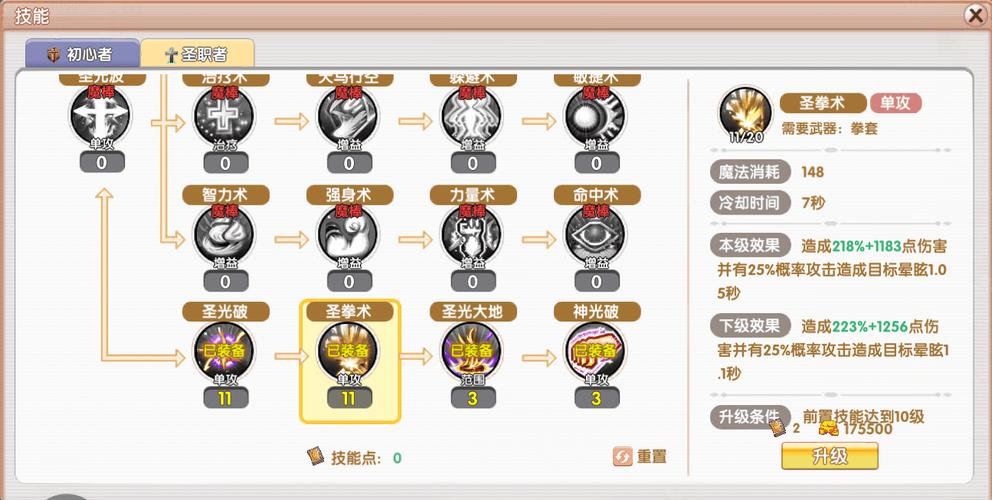Select the 治疗术 cross skill icon
992x500 pixels.
click(225, 118)
